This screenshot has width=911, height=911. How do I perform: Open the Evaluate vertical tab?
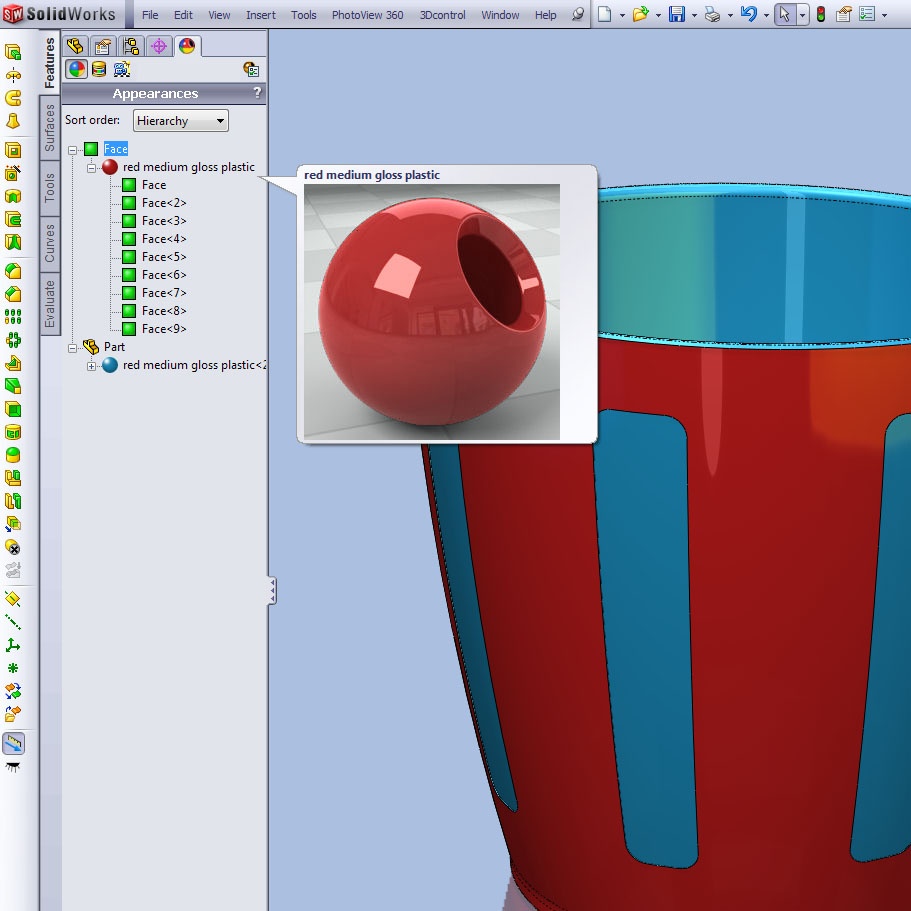click(50, 303)
